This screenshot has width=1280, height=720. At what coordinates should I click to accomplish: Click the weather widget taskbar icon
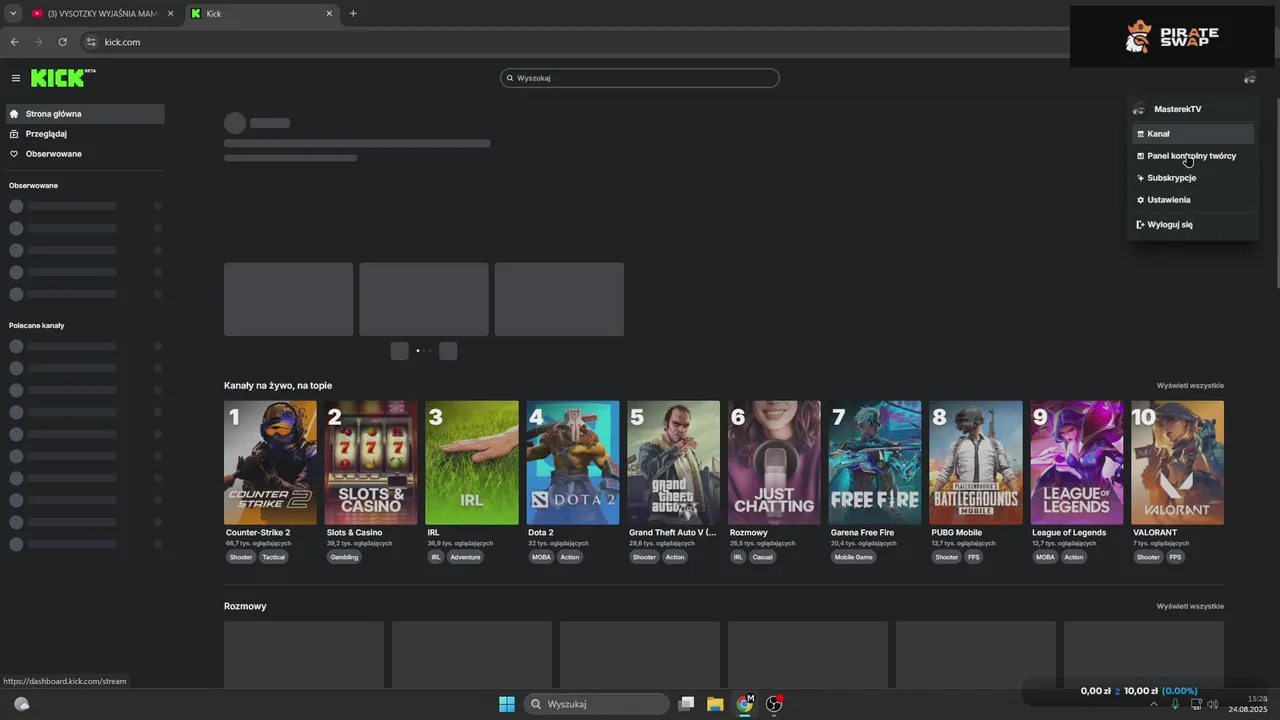[22, 704]
